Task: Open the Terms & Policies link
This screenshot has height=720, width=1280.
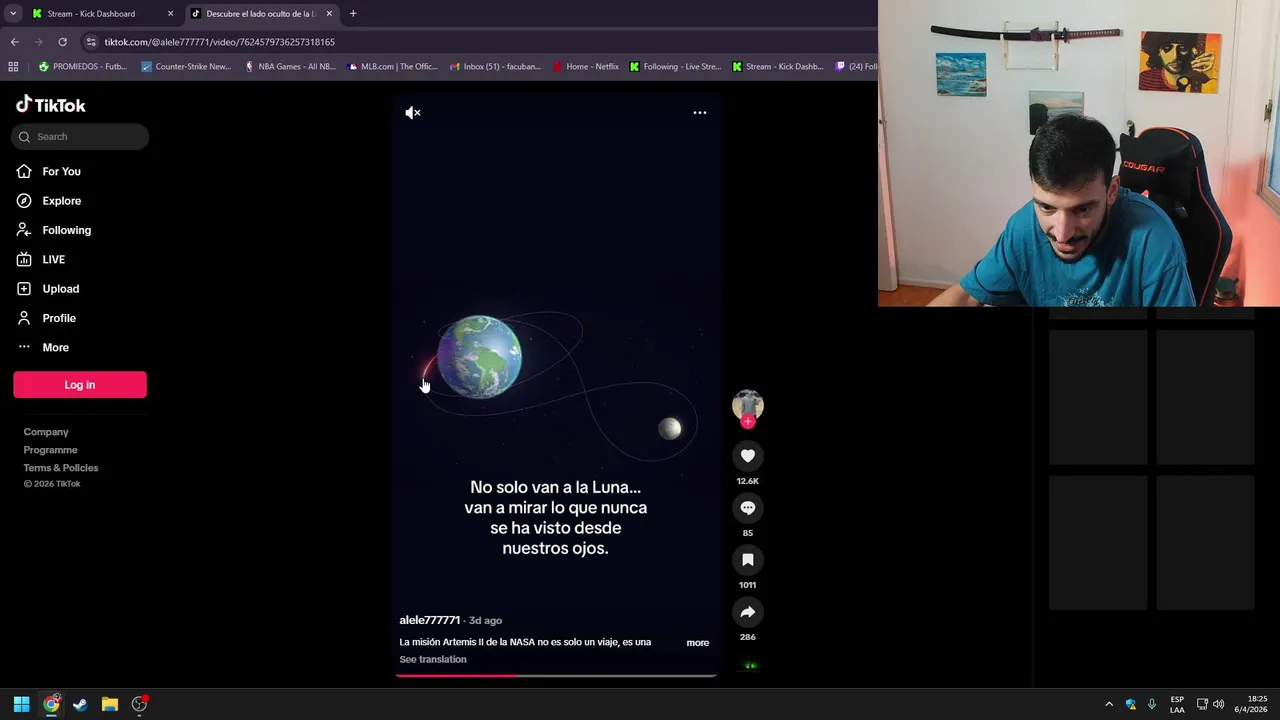Action: coord(61,468)
